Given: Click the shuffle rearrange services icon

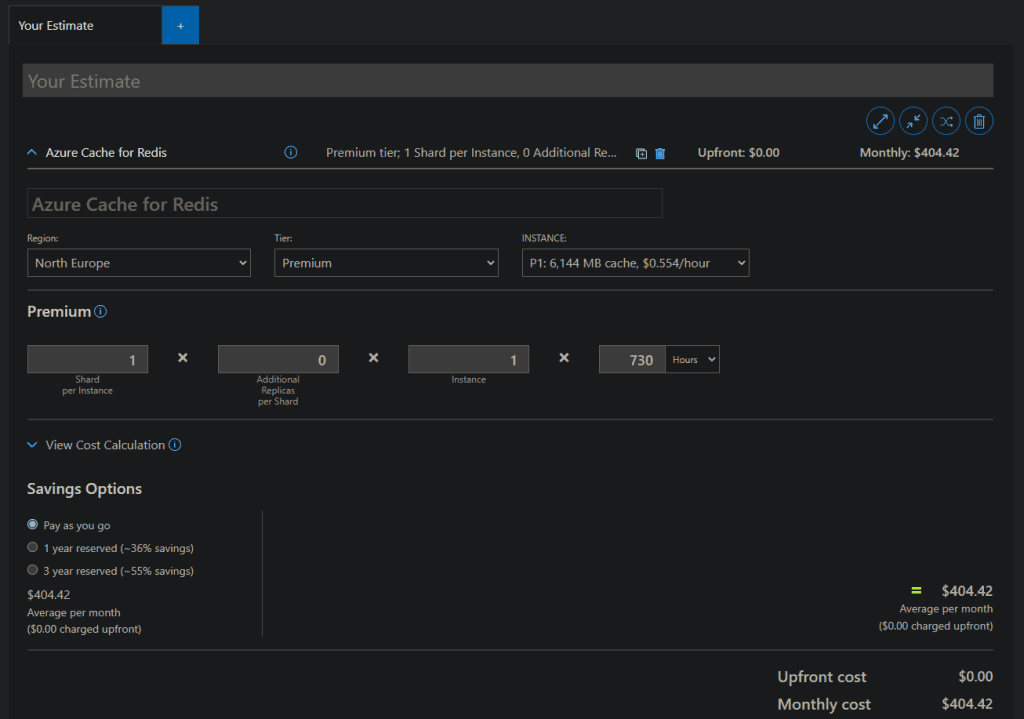Looking at the screenshot, I should coord(946,121).
